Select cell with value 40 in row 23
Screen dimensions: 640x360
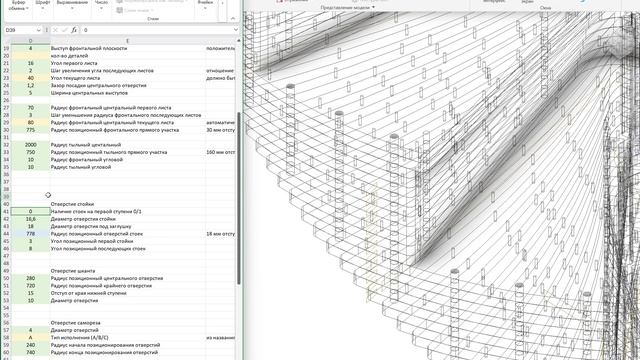[30, 78]
